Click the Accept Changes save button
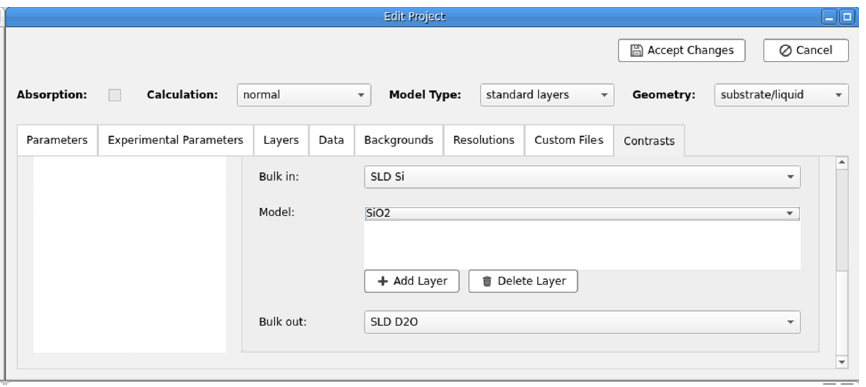The height and width of the screenshot is (387, 866). (682, 50)
